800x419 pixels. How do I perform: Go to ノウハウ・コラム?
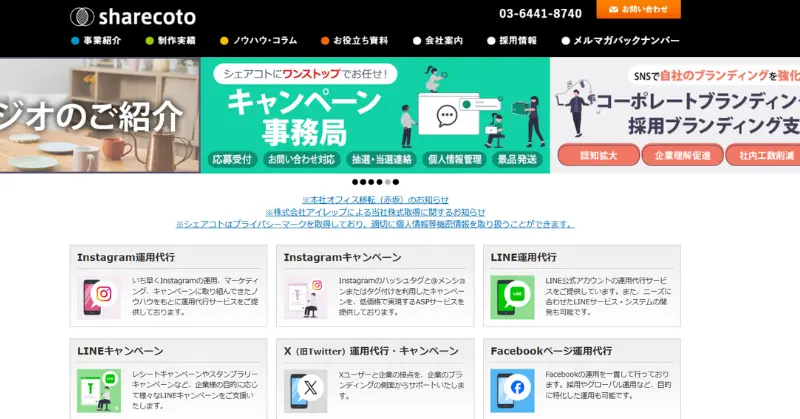point(259,41)
